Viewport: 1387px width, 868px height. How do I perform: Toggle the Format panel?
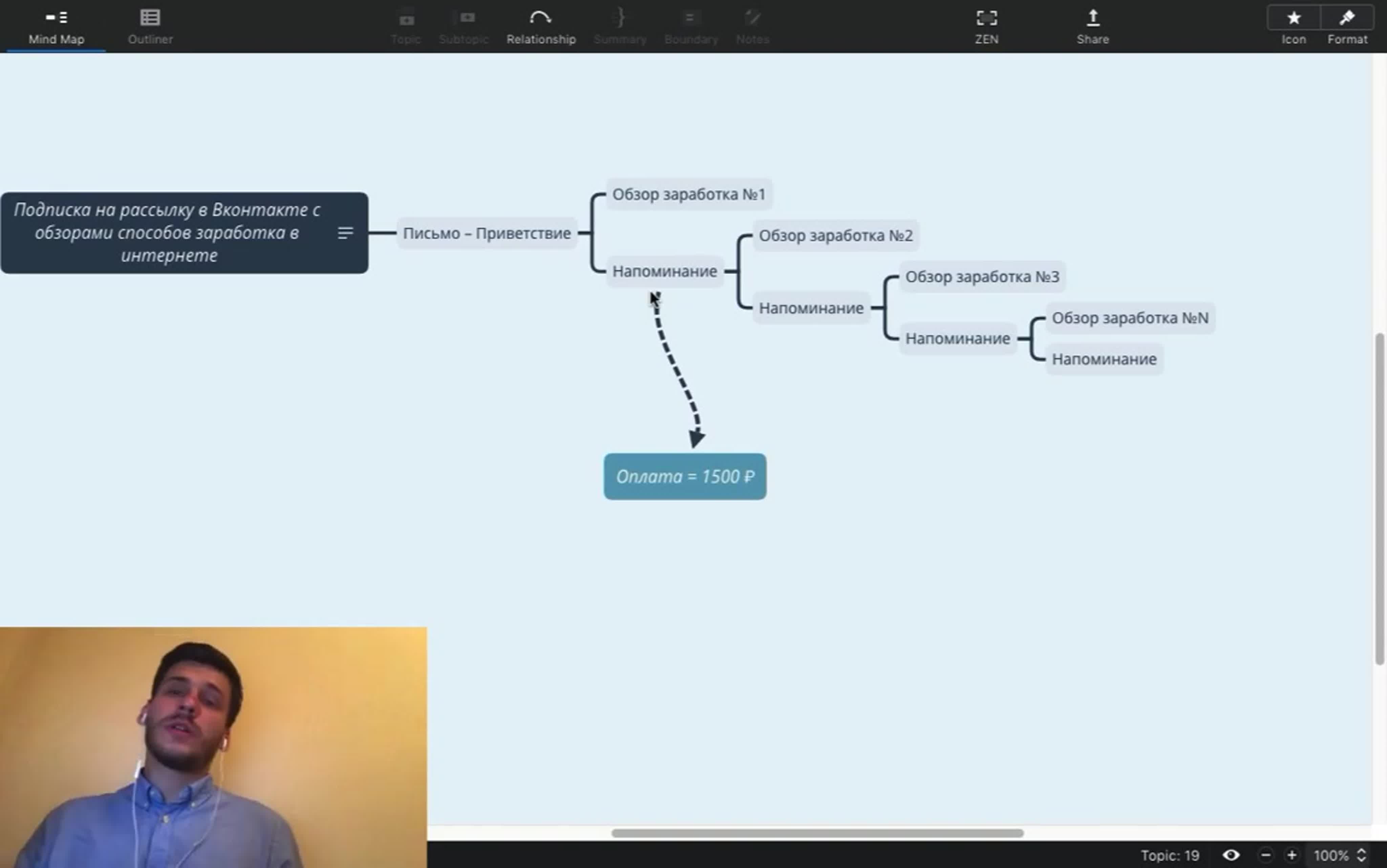click(x=1347, y=18)
